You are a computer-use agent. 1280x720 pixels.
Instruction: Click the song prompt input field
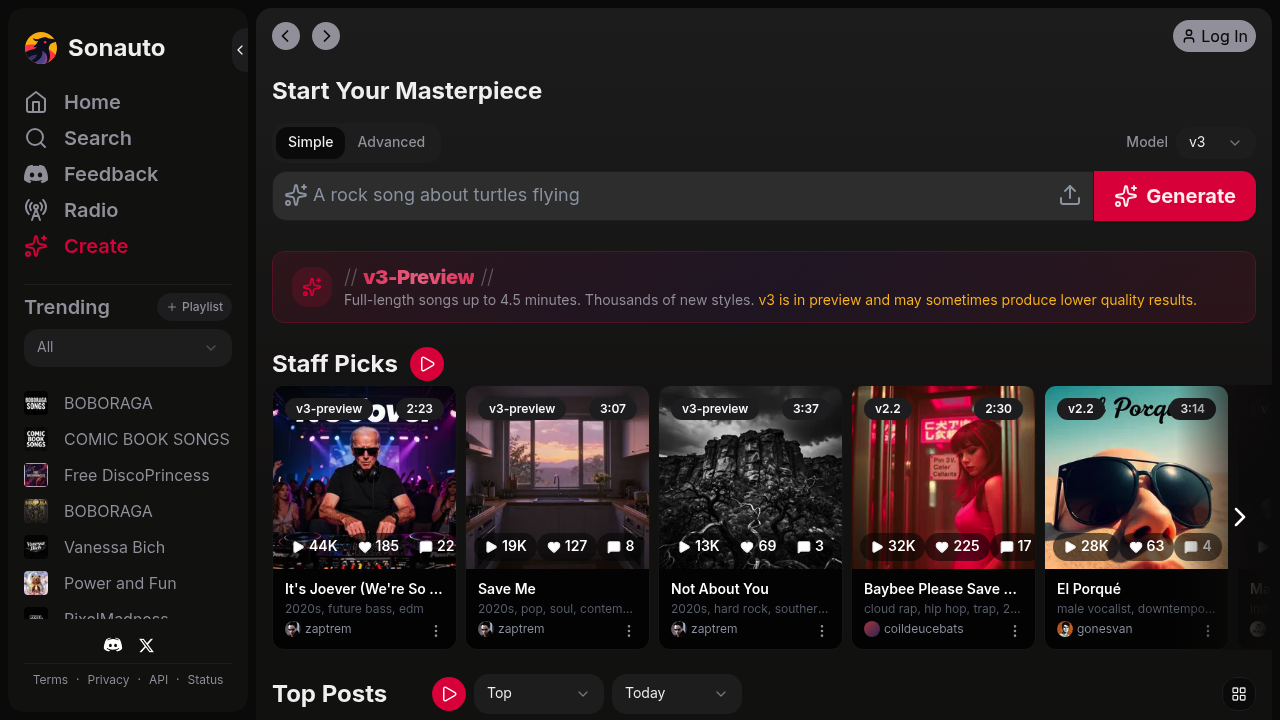click(670, 196)
